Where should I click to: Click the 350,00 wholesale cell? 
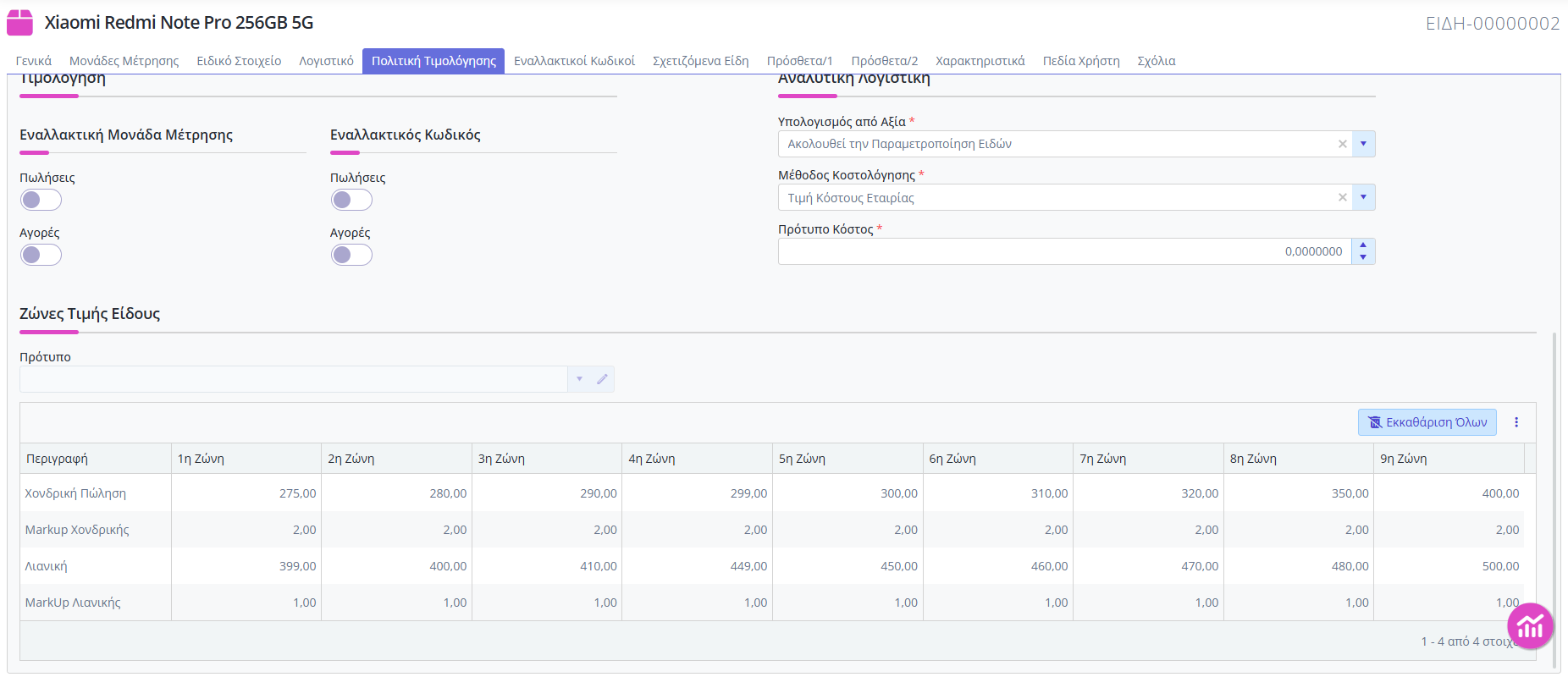click(1299, 493)
